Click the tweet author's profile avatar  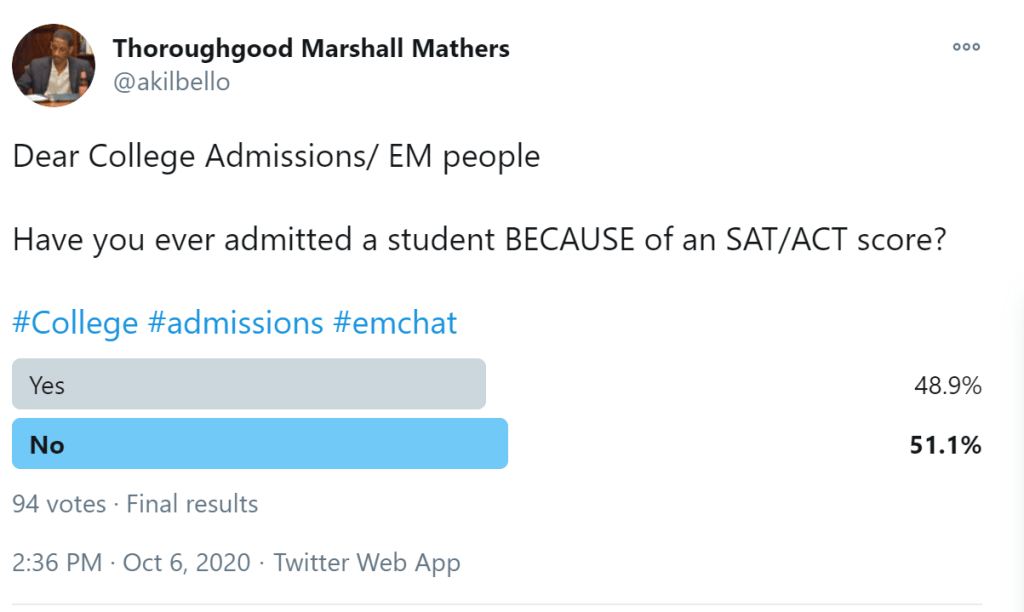[54, 66]
